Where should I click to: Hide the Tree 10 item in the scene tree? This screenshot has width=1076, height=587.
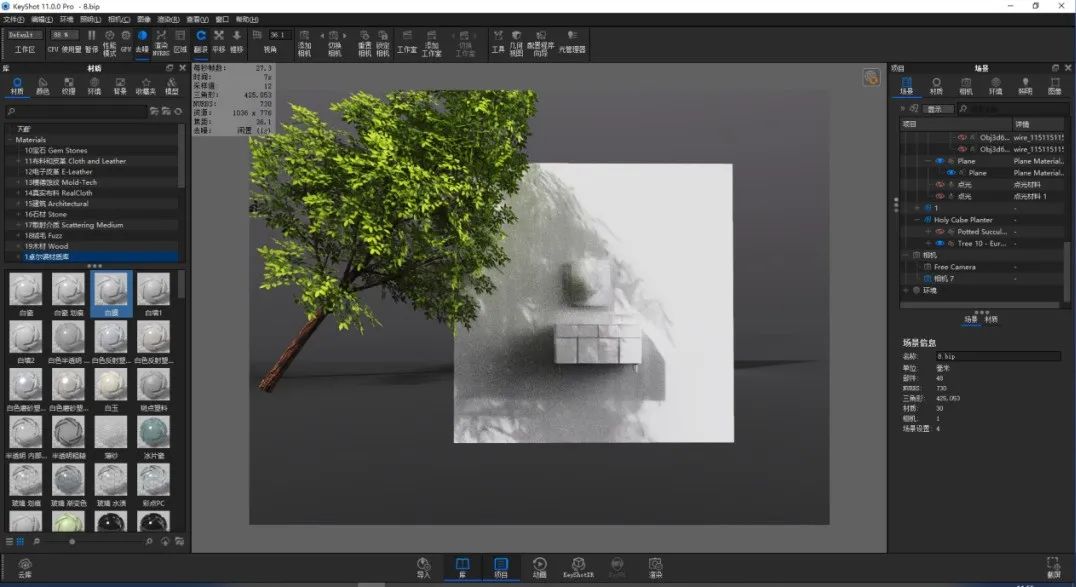[939, 244]
